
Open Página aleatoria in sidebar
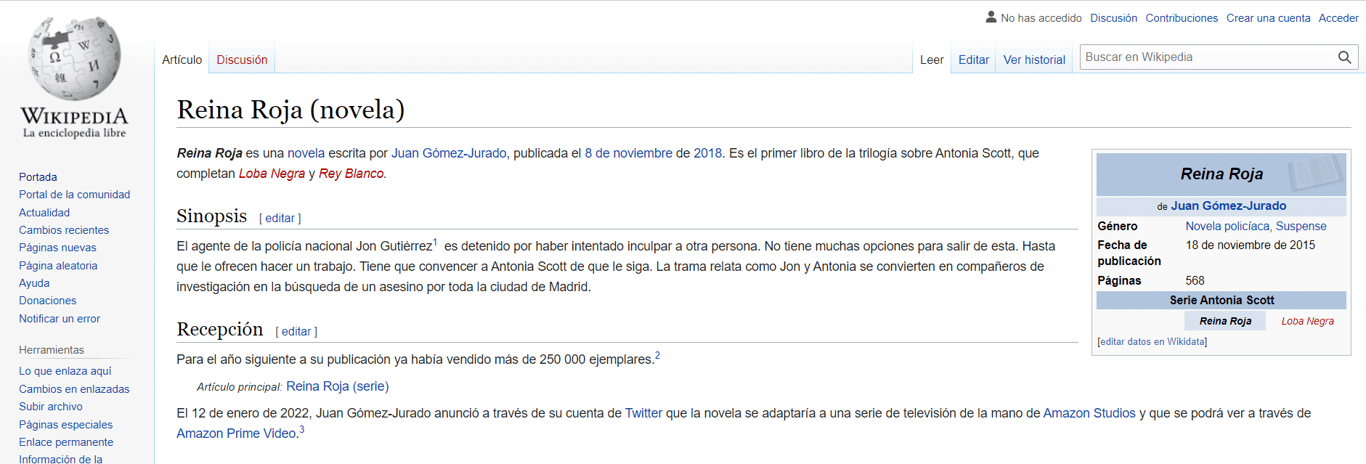click(x=58, y=266)
